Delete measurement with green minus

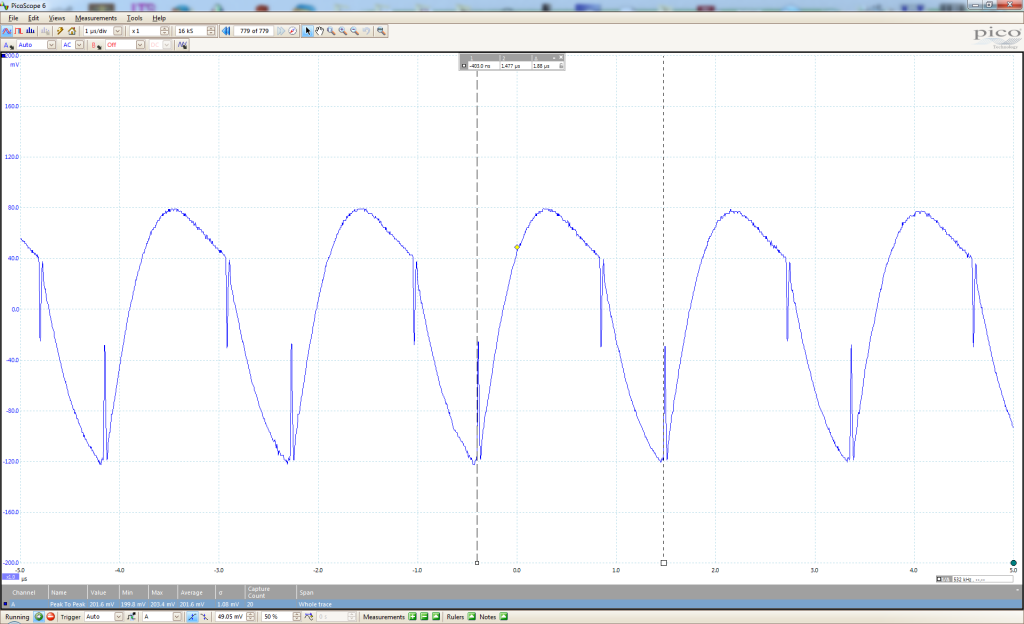[424, 617]
